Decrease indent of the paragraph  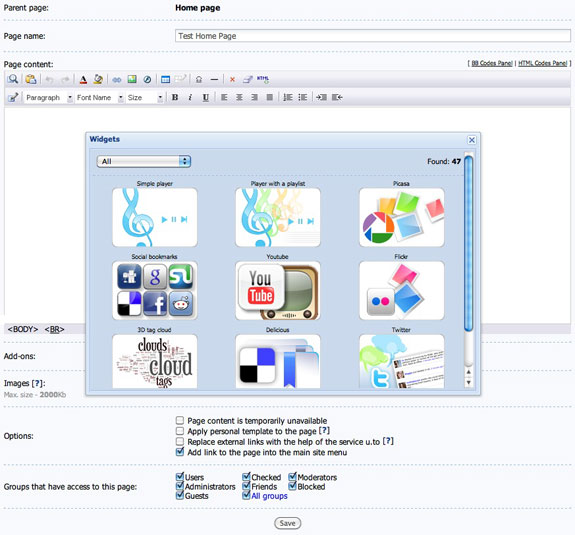click(337, 98)
